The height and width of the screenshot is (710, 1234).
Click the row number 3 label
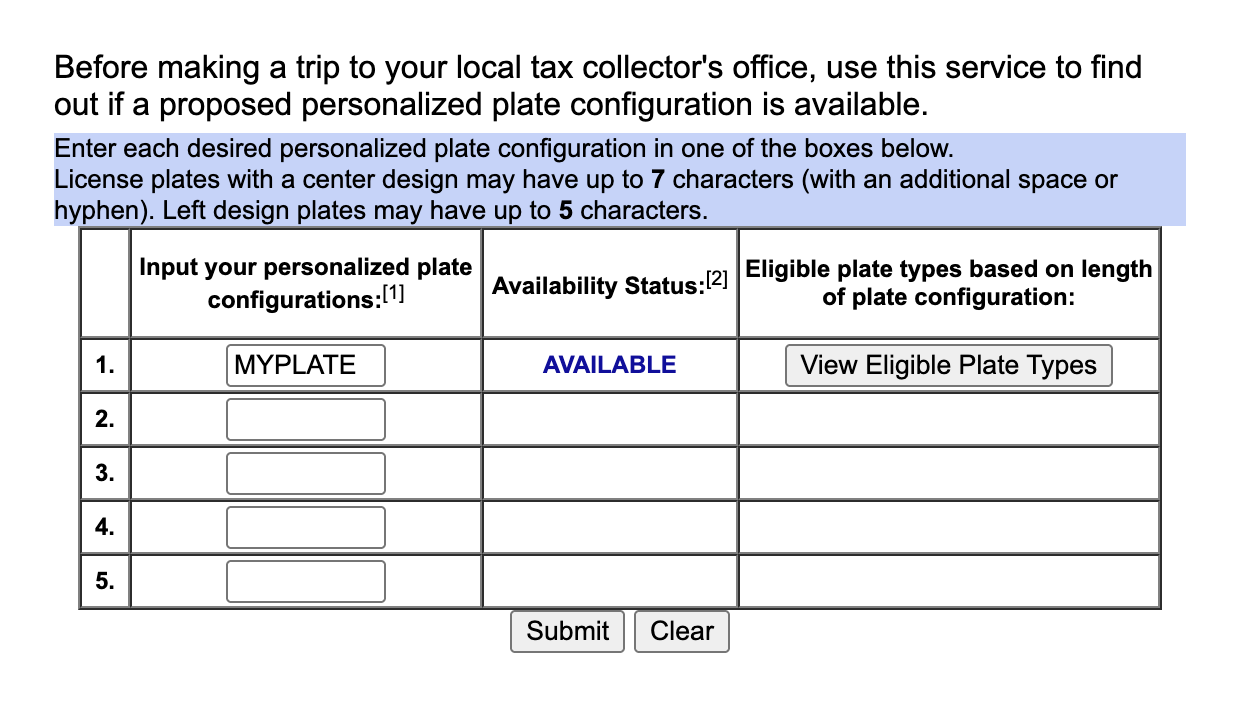tap(105, 473)
